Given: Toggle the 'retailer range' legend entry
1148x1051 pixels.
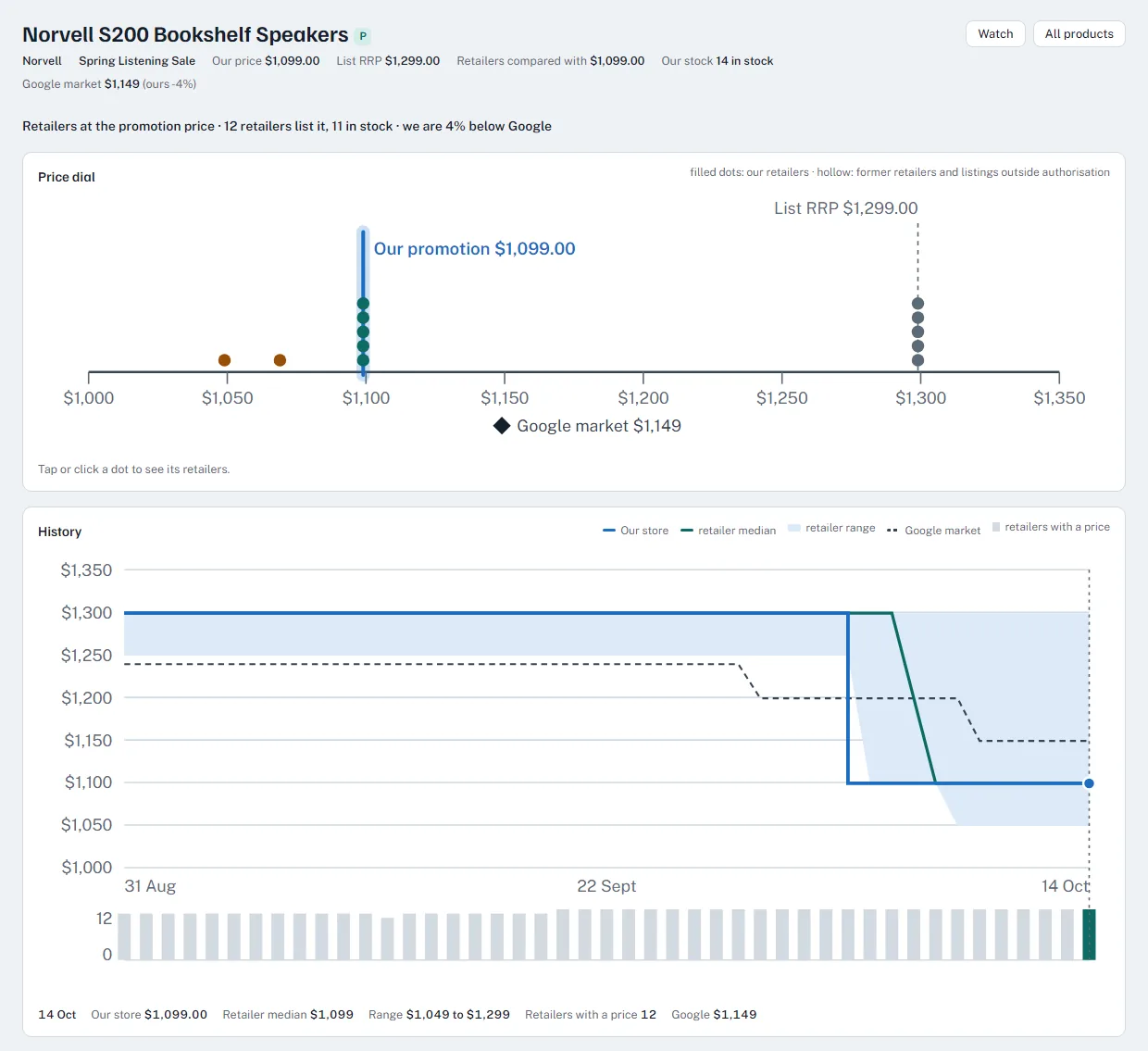Looking at the screenshot, I should pyautogui.click(x=831, y=528).
